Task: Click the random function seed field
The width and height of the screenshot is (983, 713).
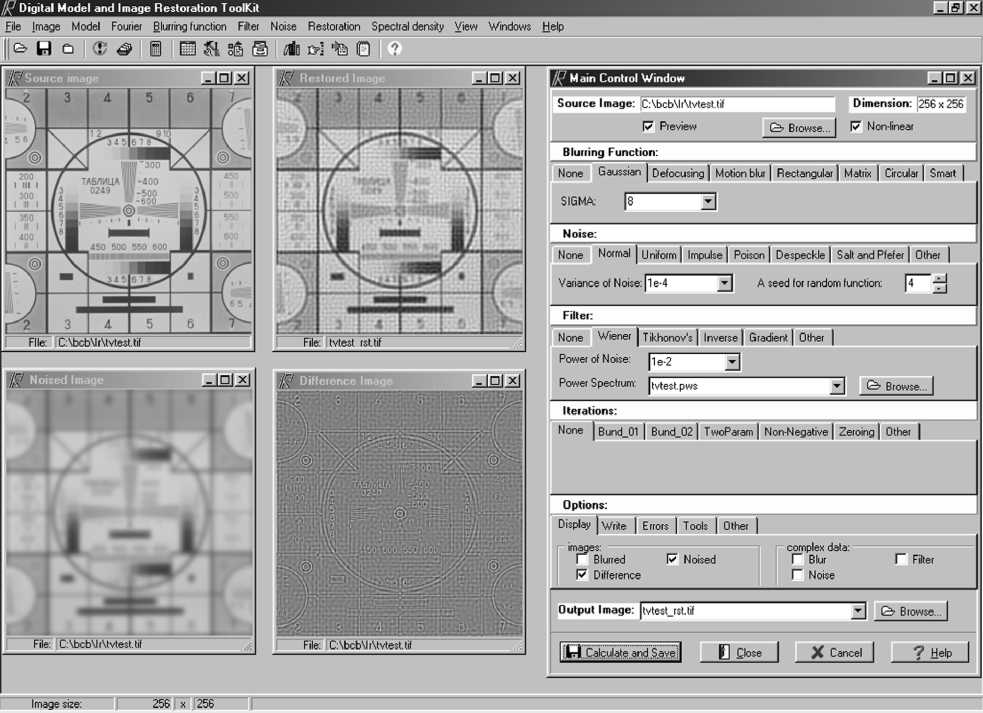Action: pyautogui.click(x=918, y=283)
